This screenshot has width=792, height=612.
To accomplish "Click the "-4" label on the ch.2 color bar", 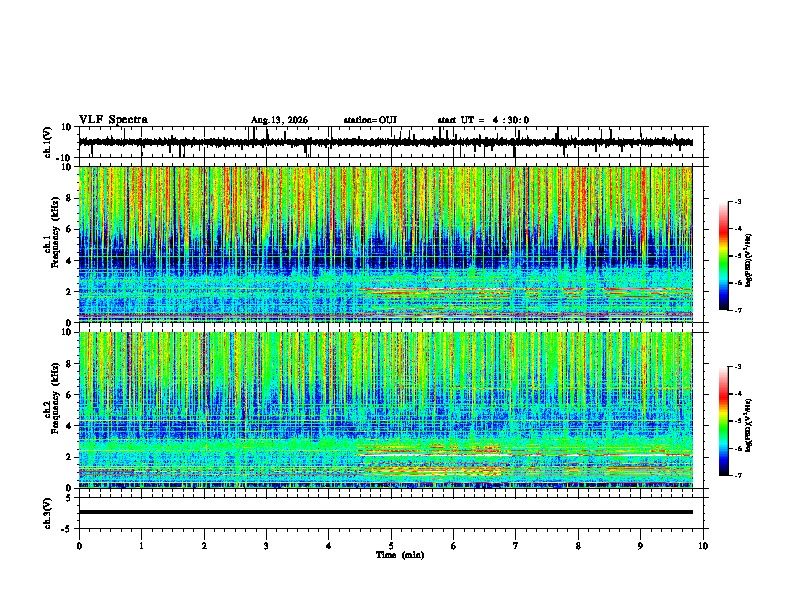I will [x=738, y=394].
